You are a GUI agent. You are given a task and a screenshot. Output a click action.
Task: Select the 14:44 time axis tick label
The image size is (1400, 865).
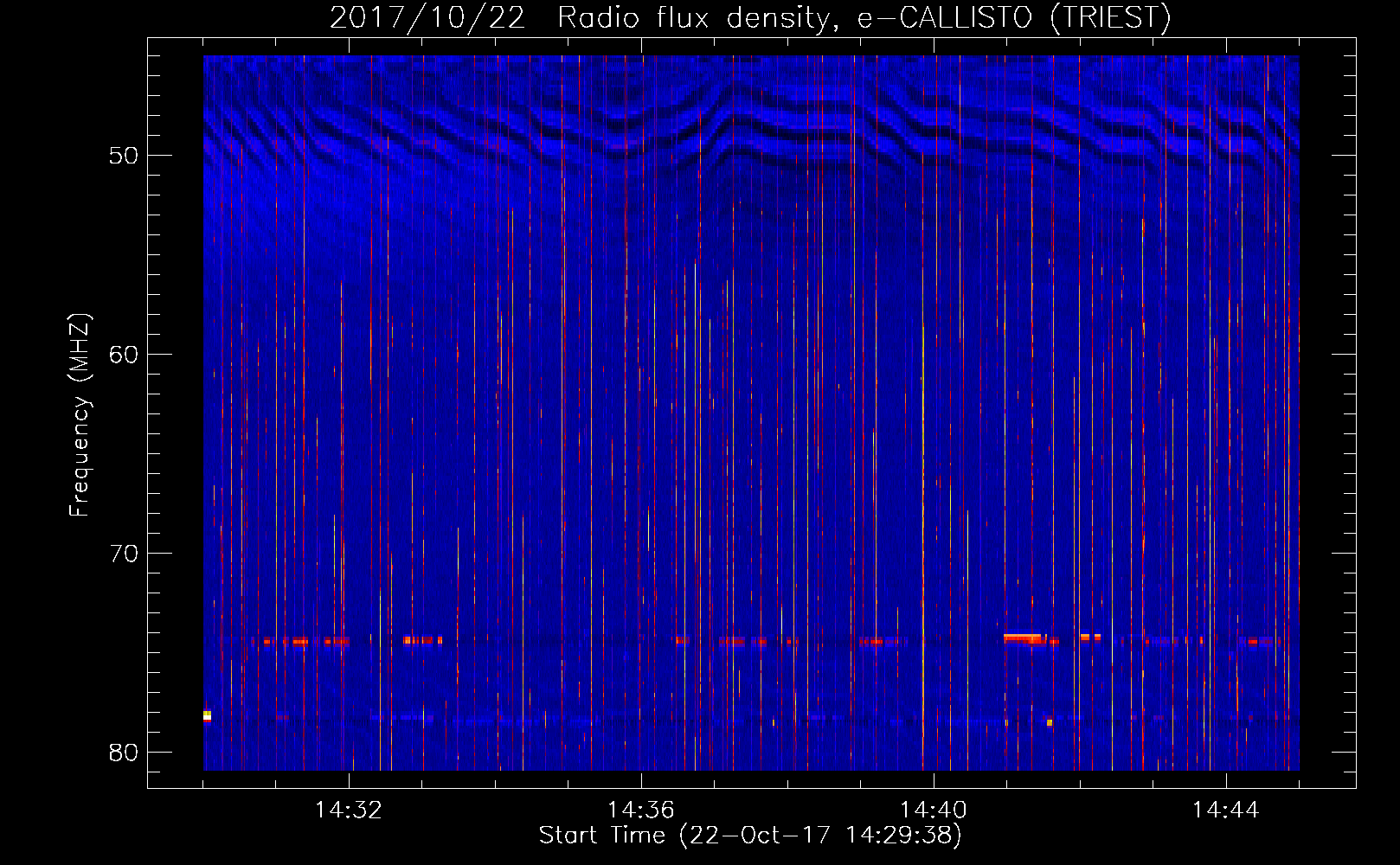(x=1226, y=811)
